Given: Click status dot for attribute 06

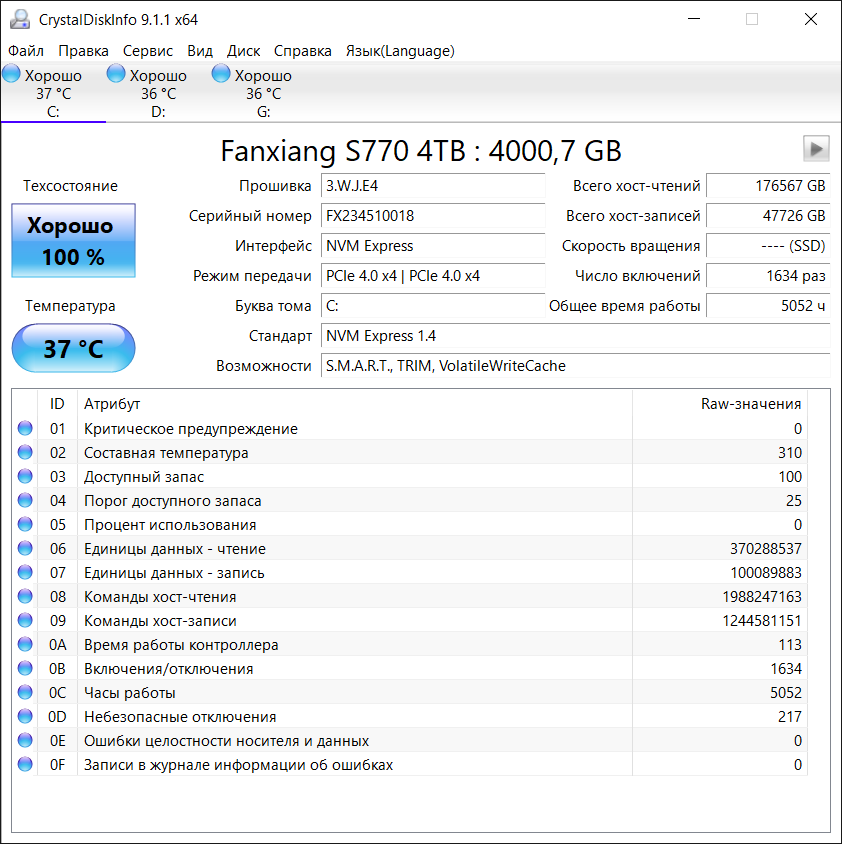Looking at the screenshot, I should point(25,548).
